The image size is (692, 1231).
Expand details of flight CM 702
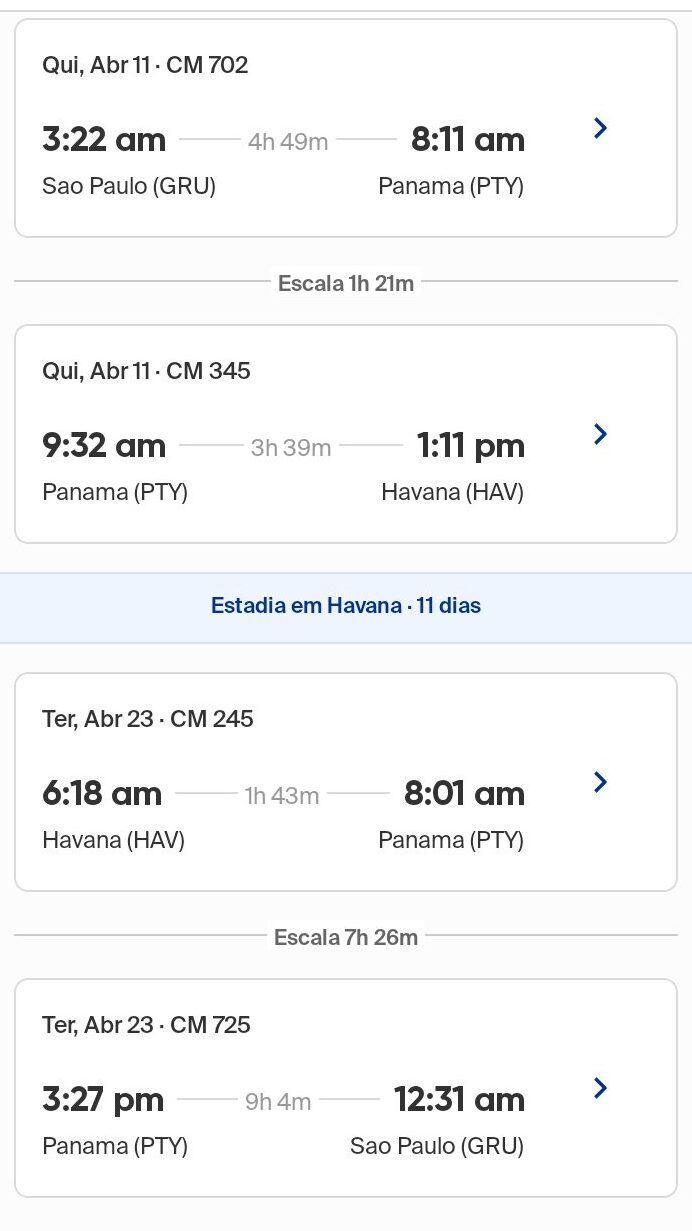(599, 128)
